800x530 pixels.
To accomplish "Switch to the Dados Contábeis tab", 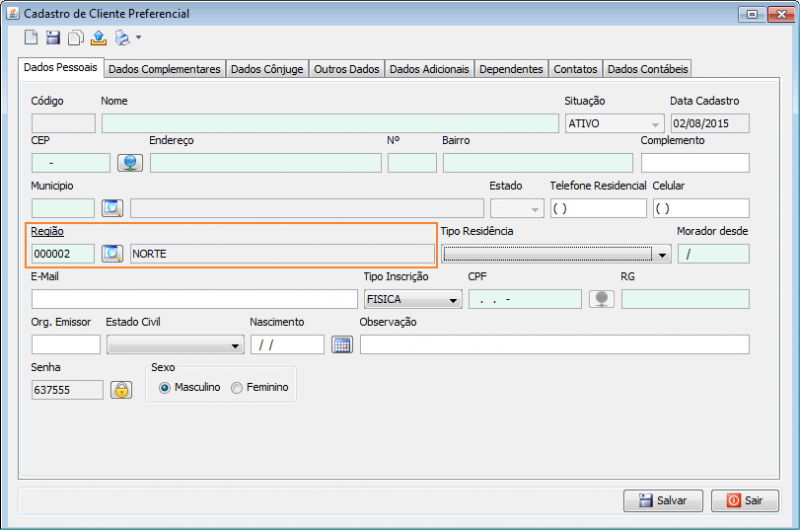I will point(647,69).
